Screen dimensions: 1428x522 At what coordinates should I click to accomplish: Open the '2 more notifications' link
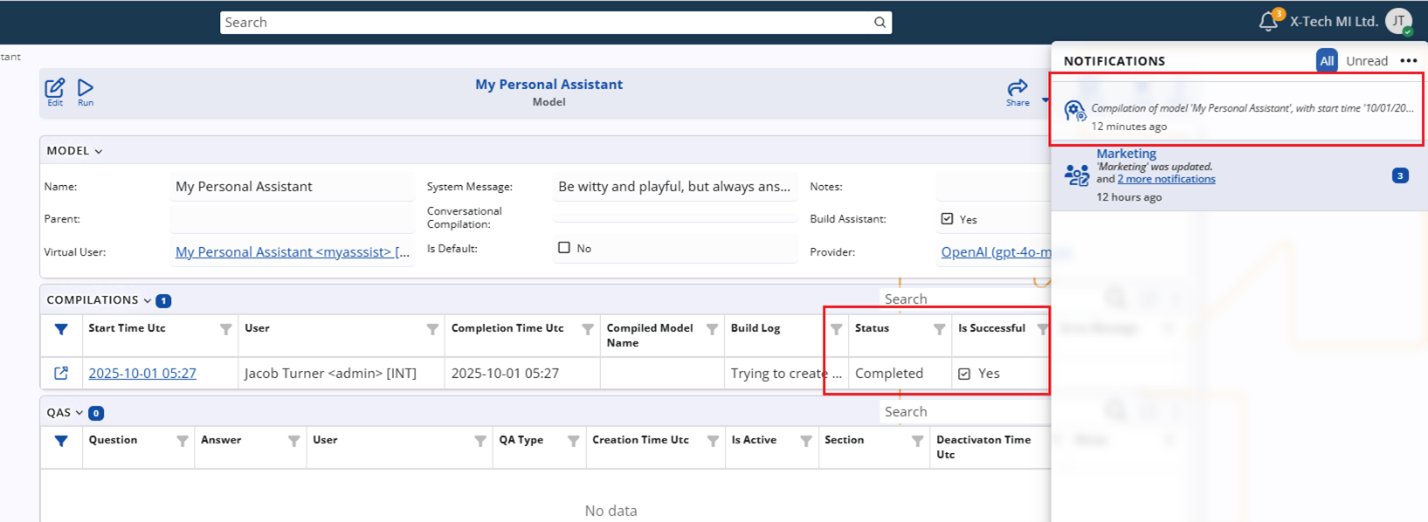[x=1166, y=179]
